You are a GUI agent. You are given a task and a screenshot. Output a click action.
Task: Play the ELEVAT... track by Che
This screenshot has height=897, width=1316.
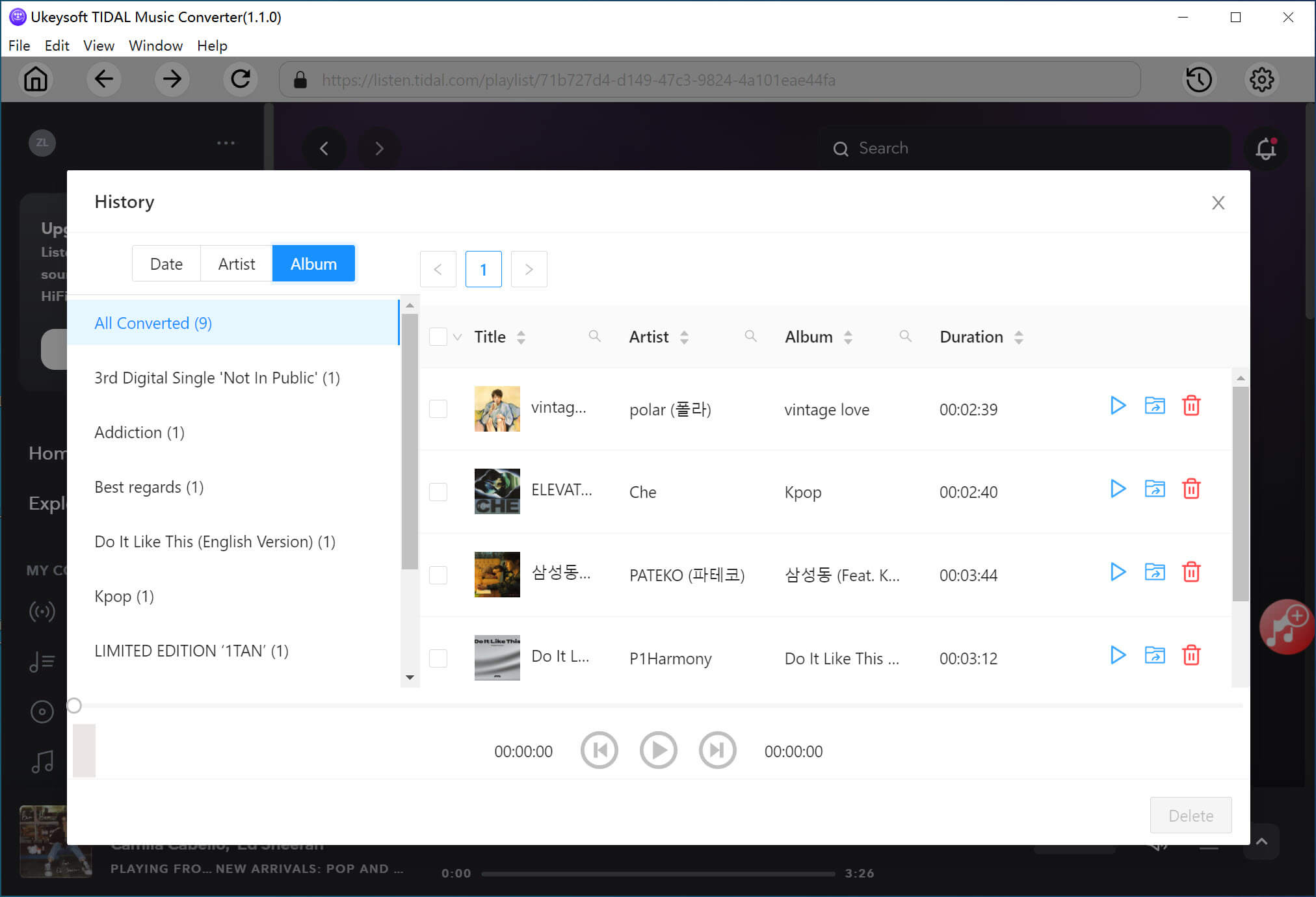1118,489
